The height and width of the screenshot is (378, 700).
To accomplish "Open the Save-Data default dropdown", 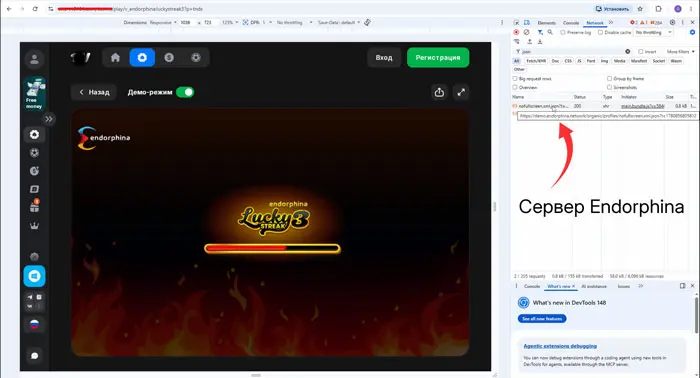I will 339,22.
